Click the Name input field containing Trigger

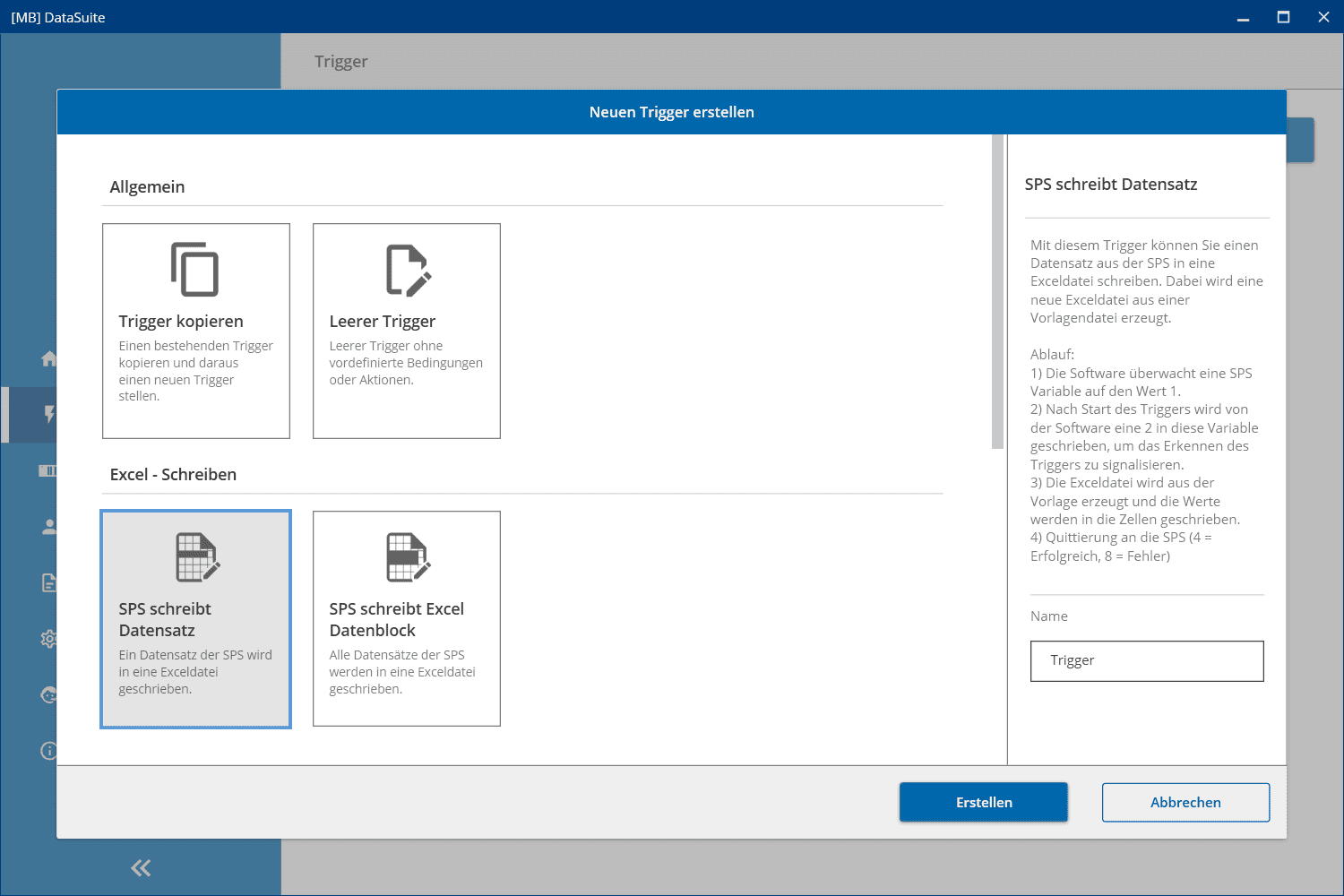[x=1147, y=660]
